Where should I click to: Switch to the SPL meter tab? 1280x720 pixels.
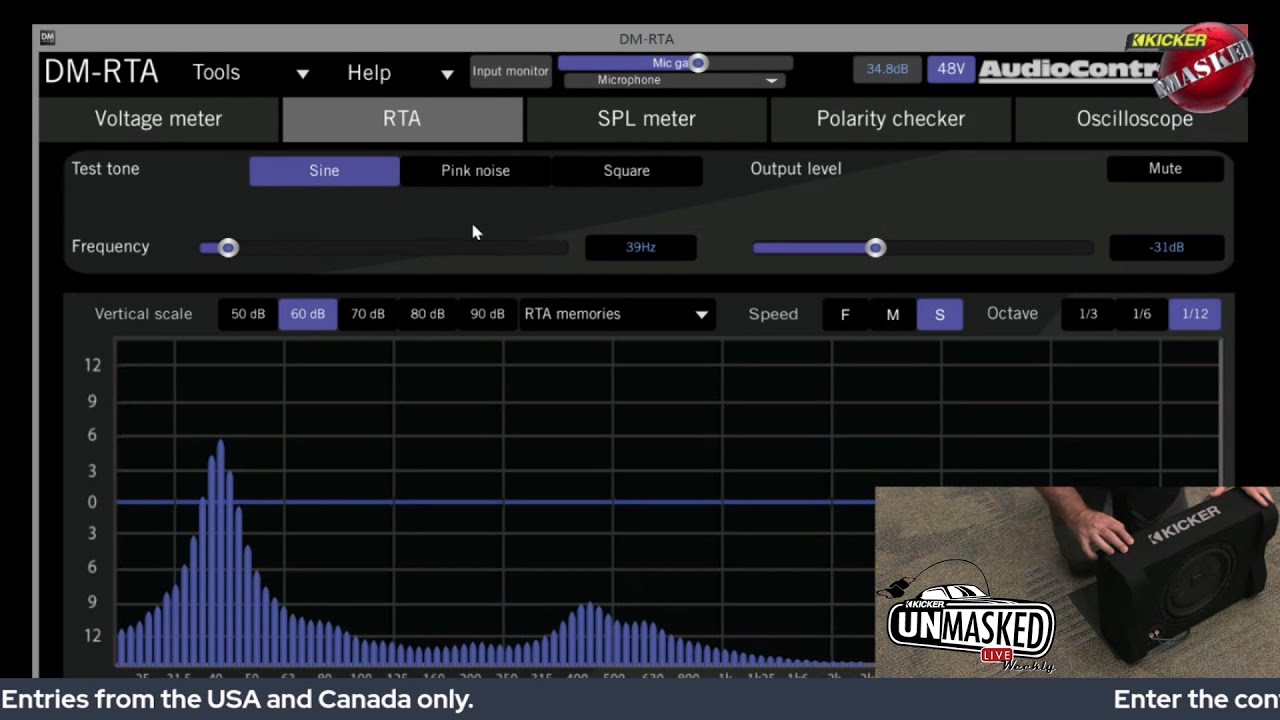point(646,119)
